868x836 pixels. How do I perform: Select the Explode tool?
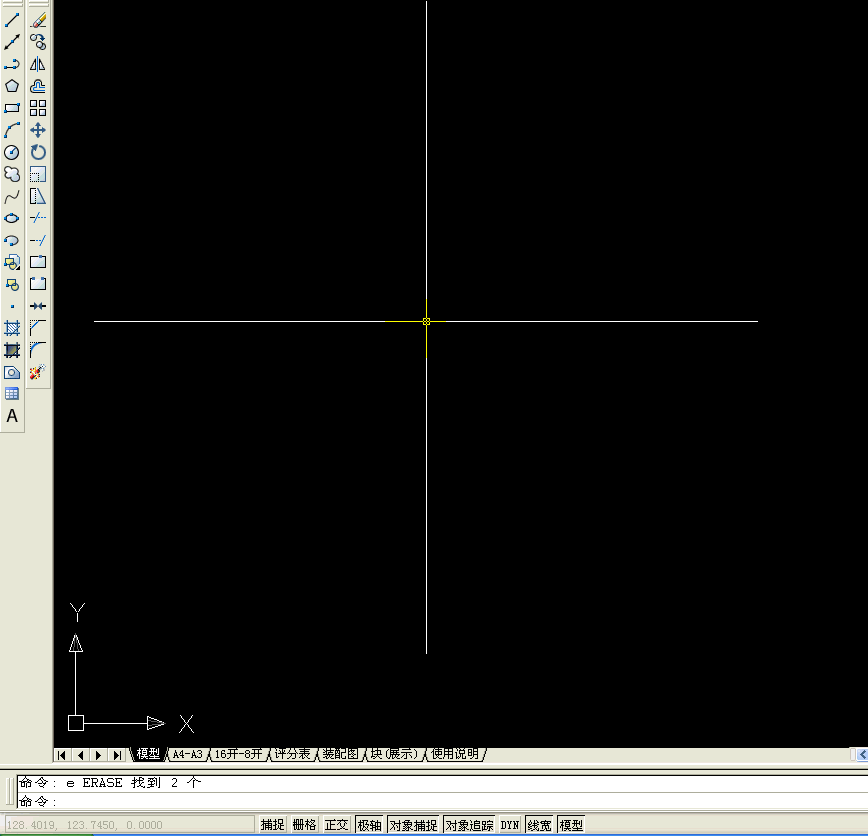pyautogui.click(x=38, y=373)
